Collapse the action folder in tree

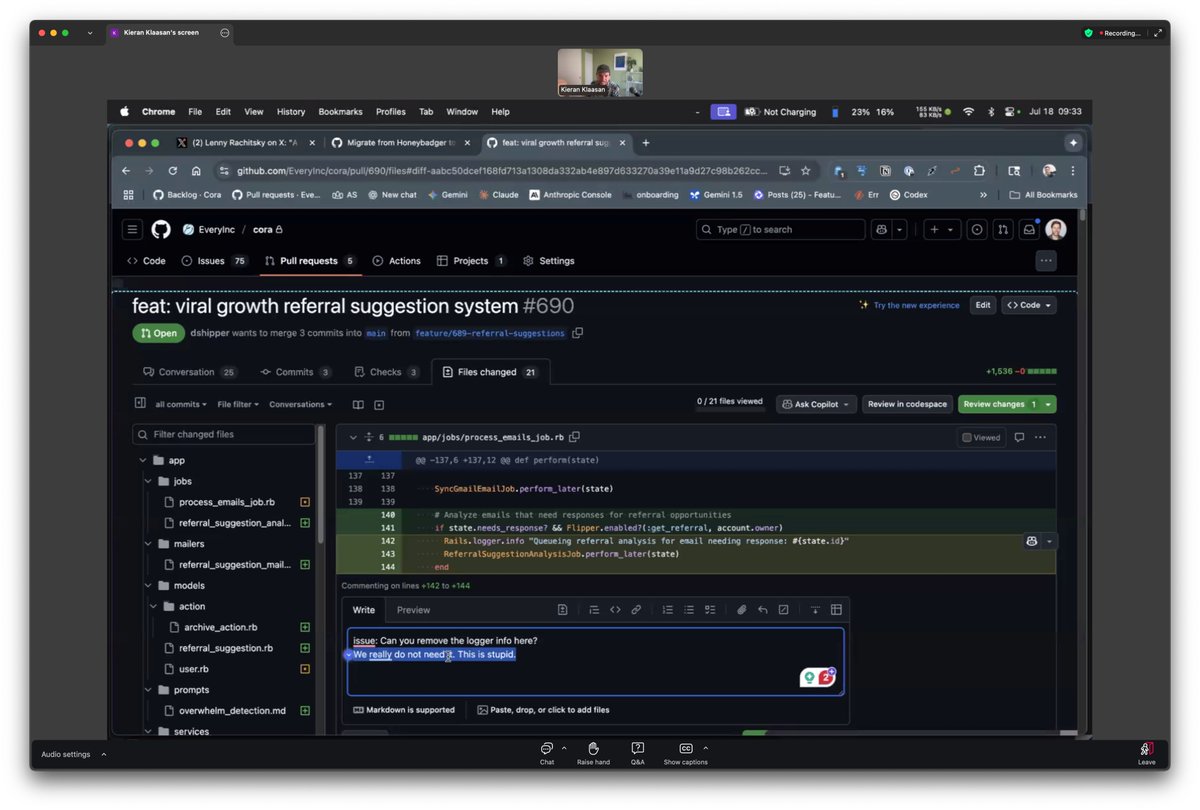(x=154, y=606)
